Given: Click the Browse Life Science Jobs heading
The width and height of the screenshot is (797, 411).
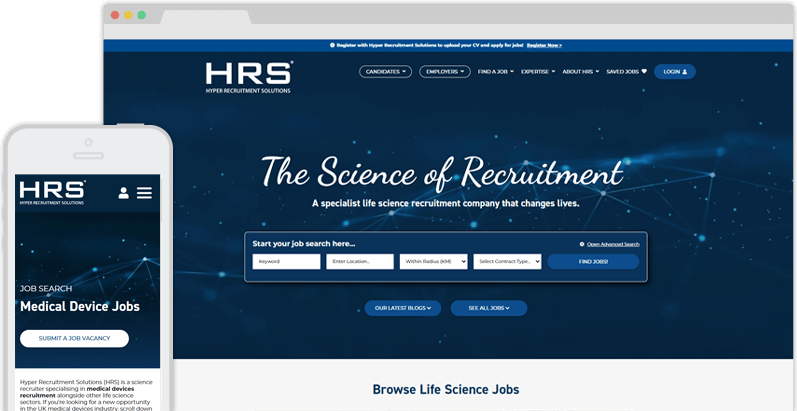Looking at the screenshot, I should coord(446,390).
